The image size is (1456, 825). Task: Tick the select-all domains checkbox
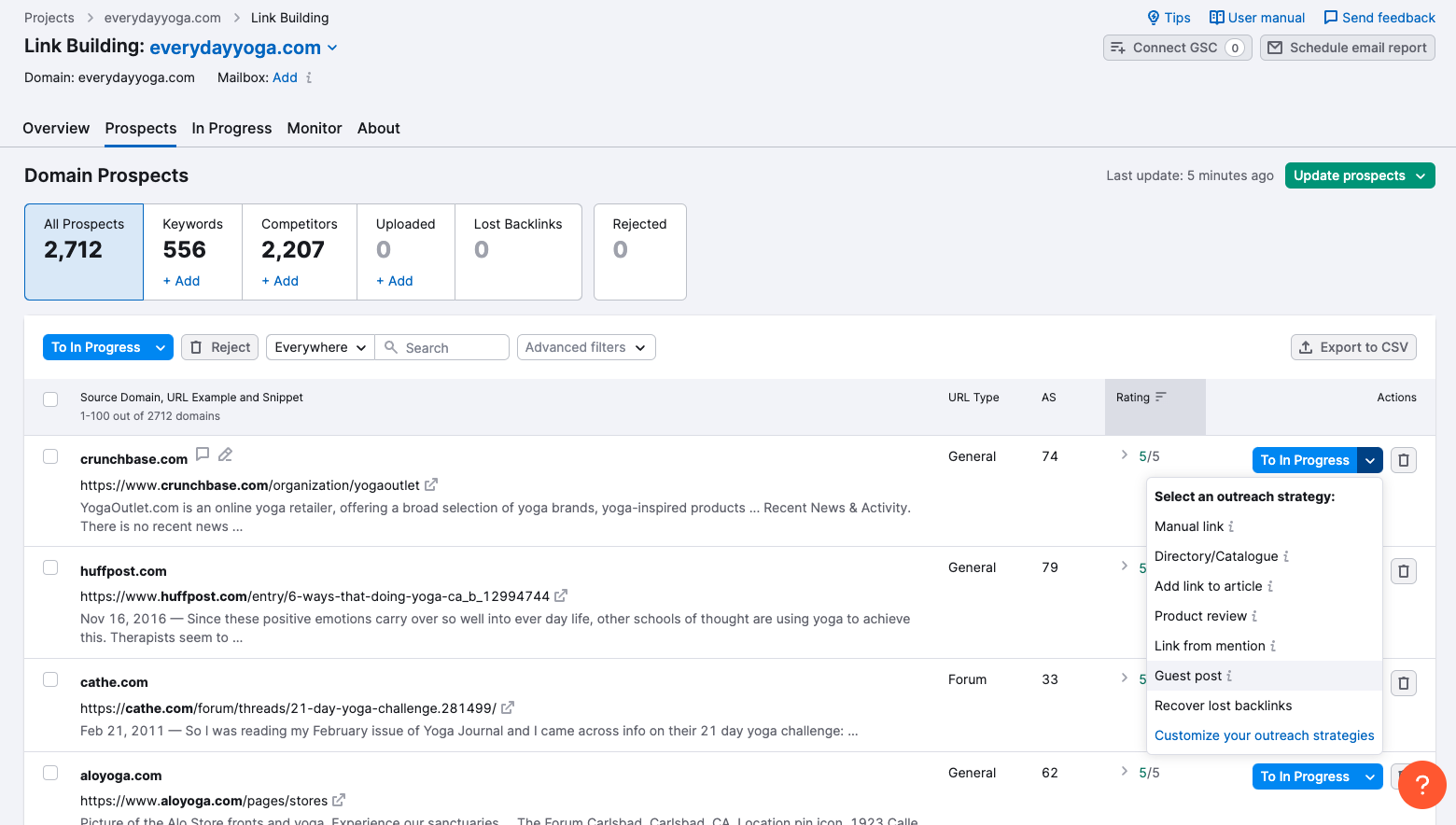click(50, 399)
